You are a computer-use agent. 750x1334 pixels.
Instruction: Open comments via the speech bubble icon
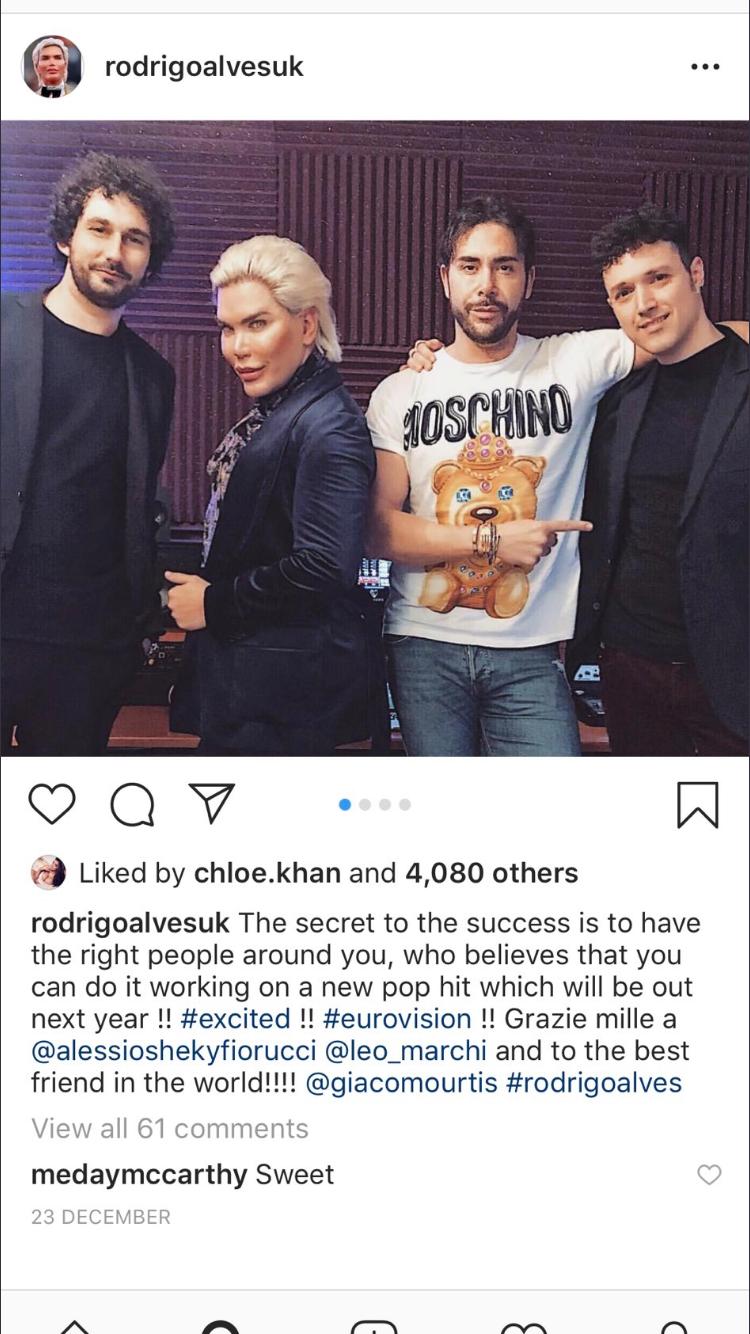point(132,804)
